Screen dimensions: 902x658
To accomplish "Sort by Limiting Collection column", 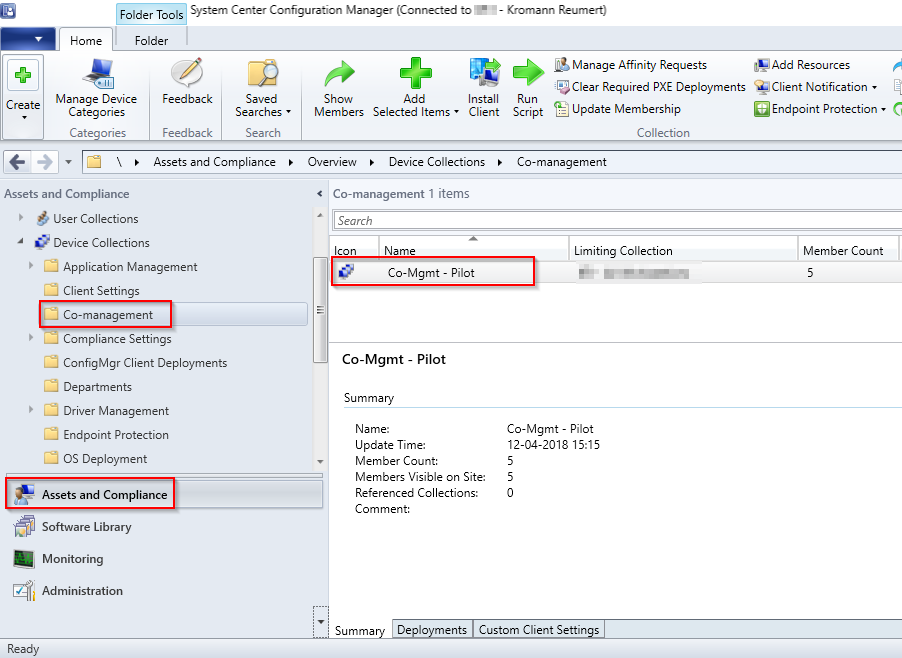I will (x=683, y=250).
